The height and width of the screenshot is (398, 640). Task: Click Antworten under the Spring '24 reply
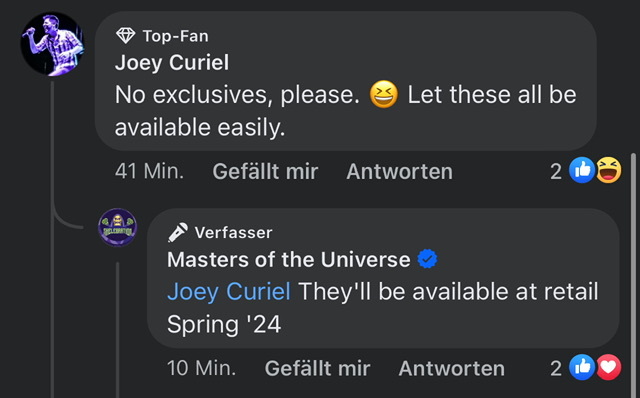[x=452, y=369]
